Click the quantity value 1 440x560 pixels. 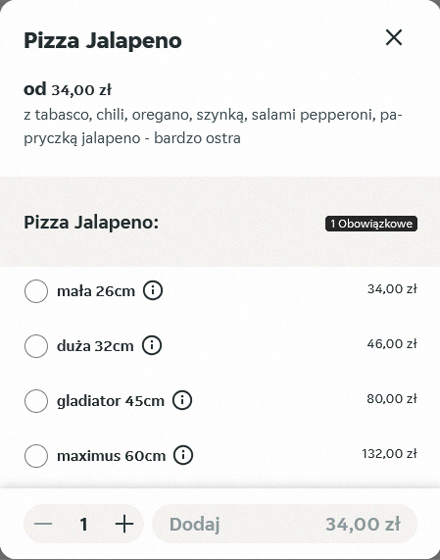(84, 524)
